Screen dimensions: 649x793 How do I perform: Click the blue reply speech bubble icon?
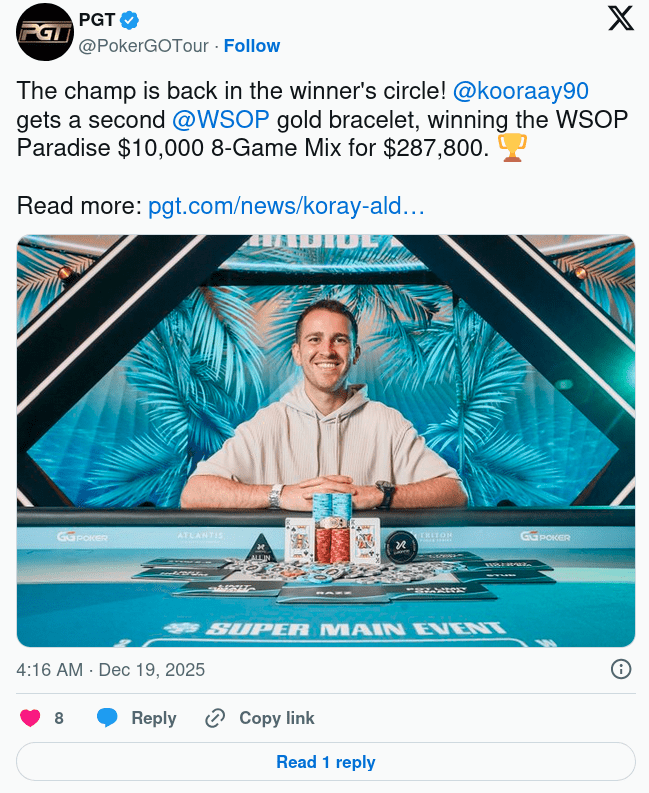pyautogui.click(x=108, y=718)
